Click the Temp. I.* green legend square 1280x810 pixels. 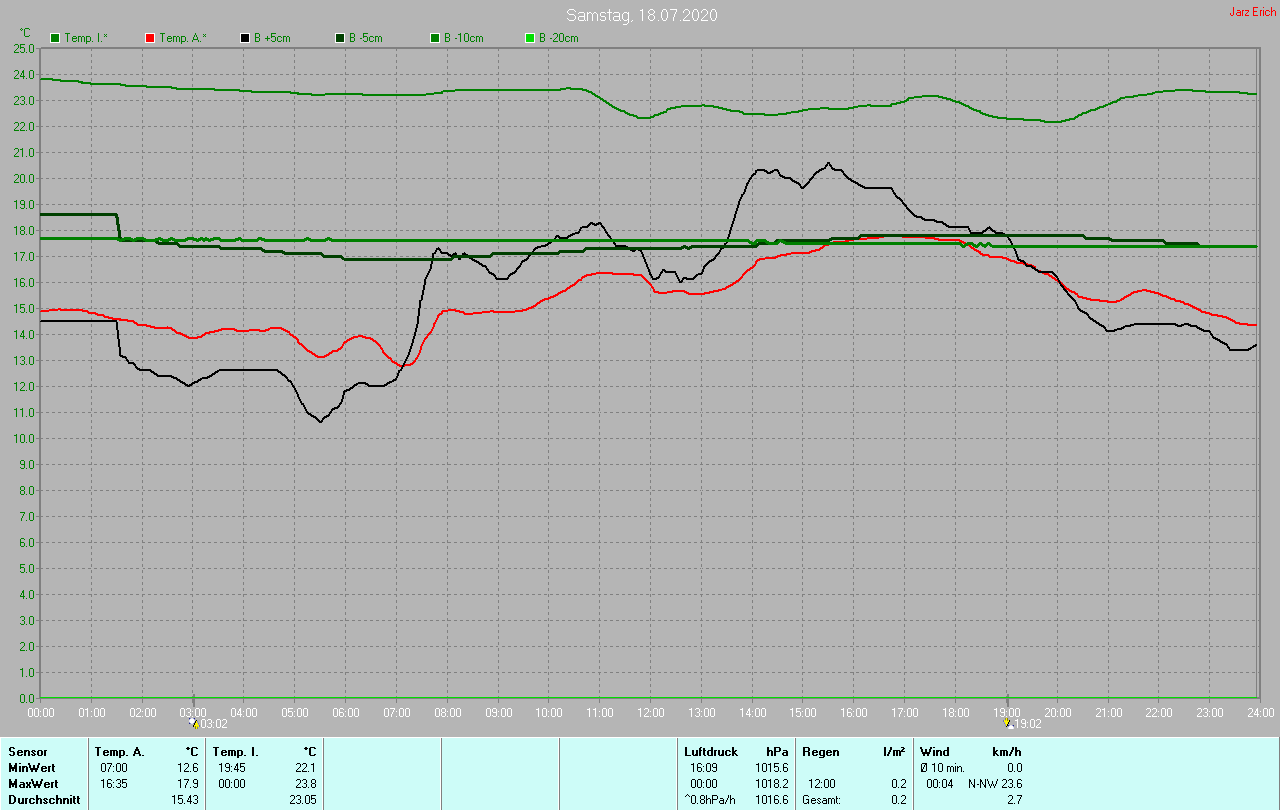coord(56,38)
